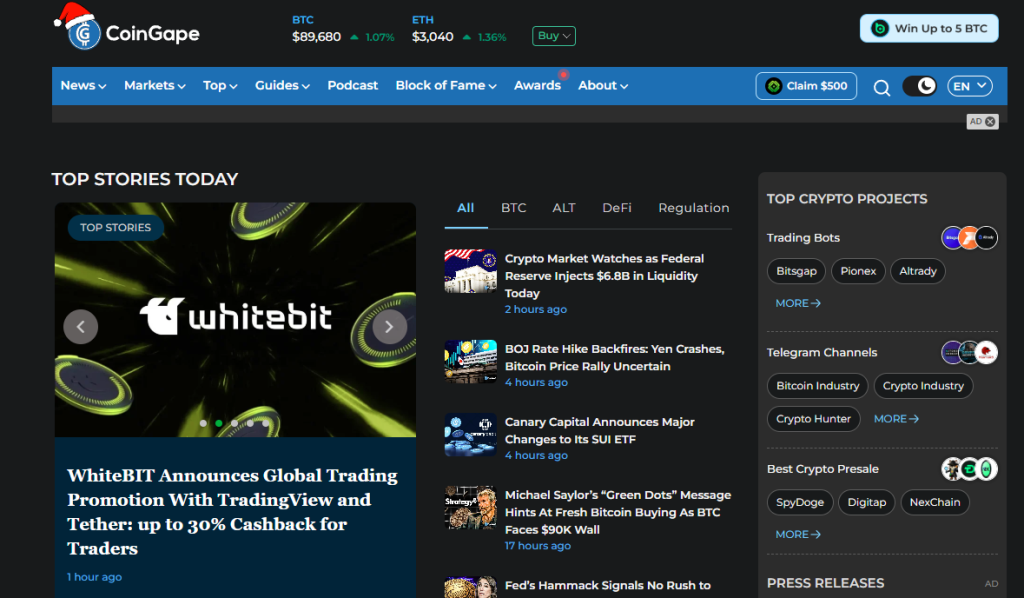Expand the Top menu

pyautogui.click(x=219, y=86)
